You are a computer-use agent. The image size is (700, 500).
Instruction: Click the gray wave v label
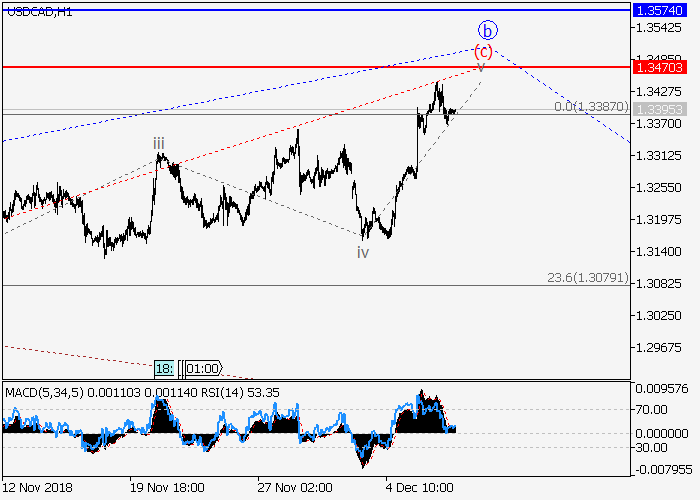[481, 67]
